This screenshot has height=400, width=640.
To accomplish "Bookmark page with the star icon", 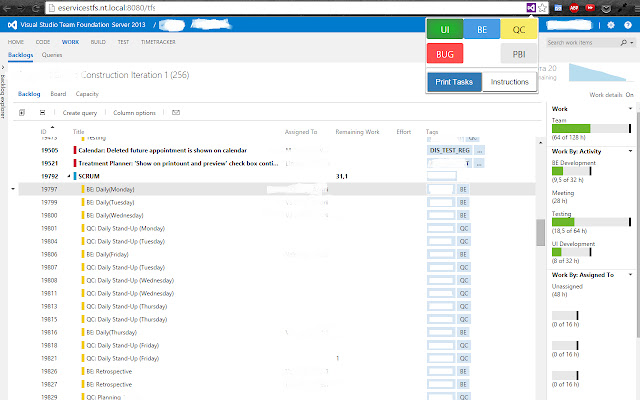I will [x=542, y=8].
